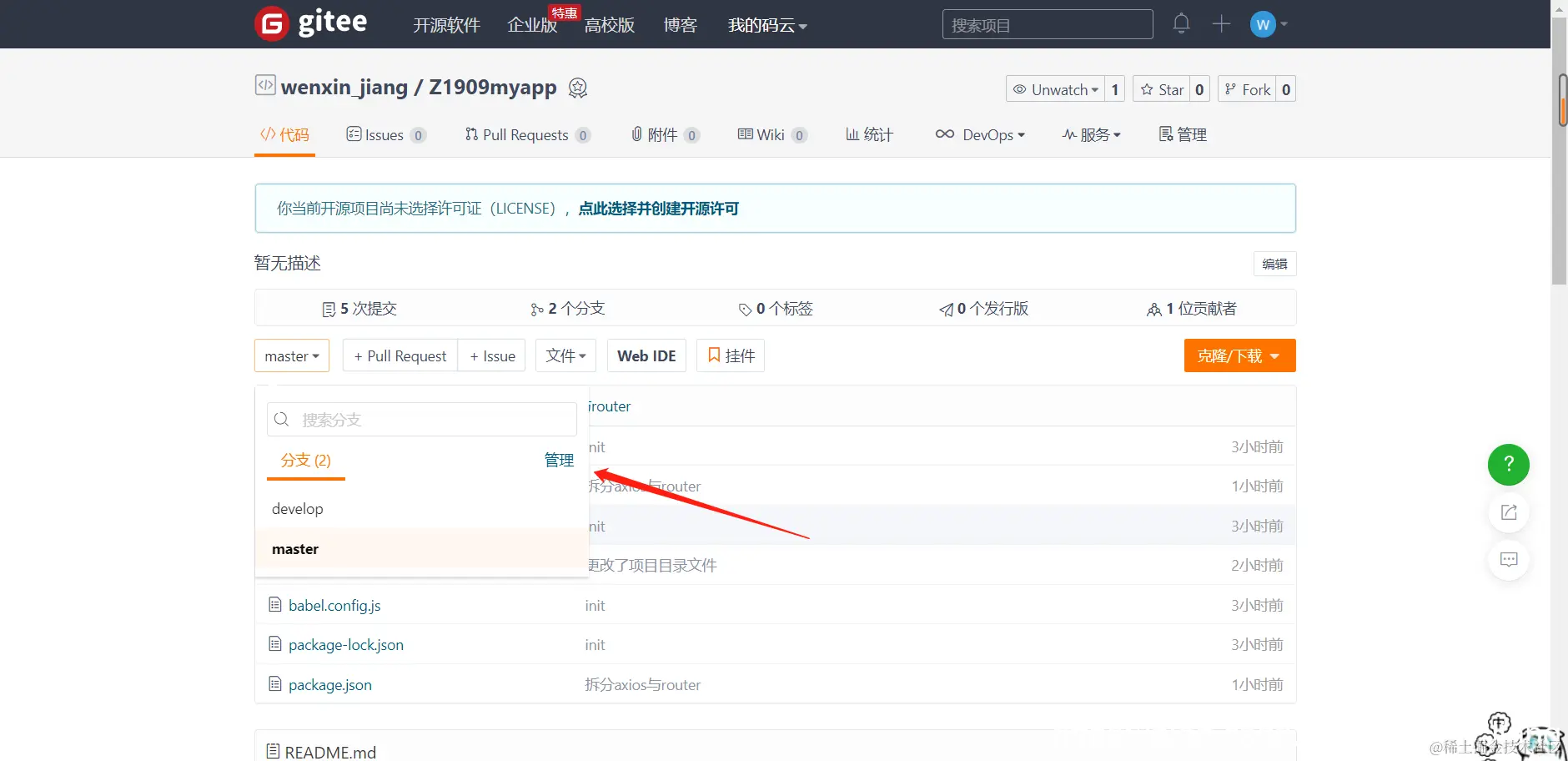Image resolution: width=1568 pixels, height=761 pixels.
Task: Click the green help question mark button
Action: [1509, 464]
